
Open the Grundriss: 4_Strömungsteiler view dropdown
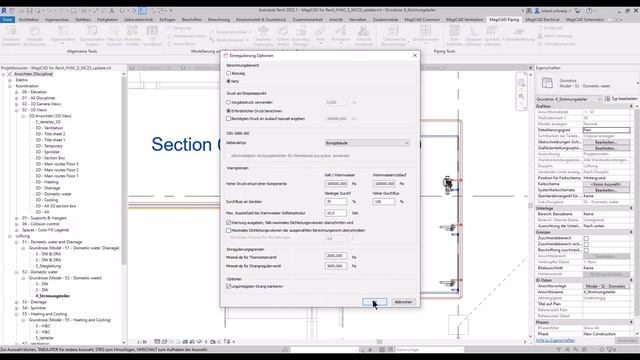pyautogui.click(x=569, y=99)
